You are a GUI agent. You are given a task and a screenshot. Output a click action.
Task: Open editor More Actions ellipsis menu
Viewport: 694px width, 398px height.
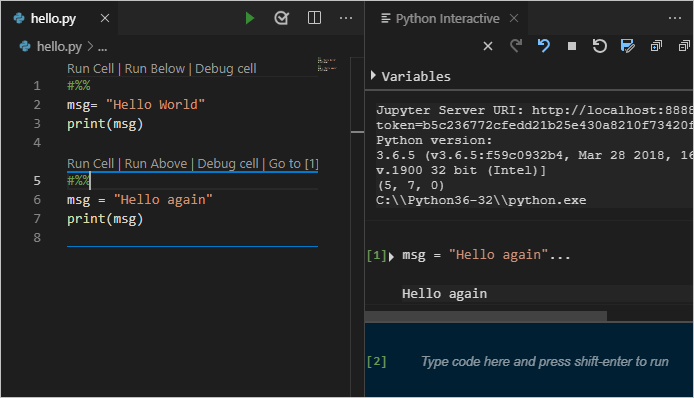coord(346,18)
